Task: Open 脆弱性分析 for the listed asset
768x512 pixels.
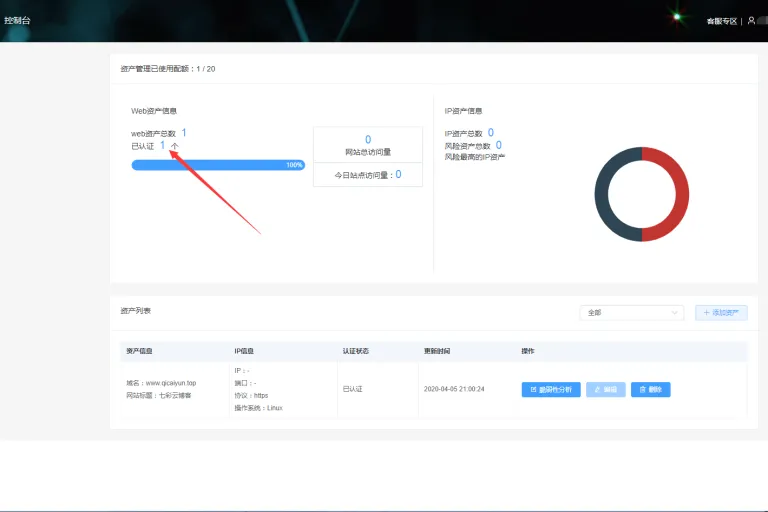Action: (551, 390)
